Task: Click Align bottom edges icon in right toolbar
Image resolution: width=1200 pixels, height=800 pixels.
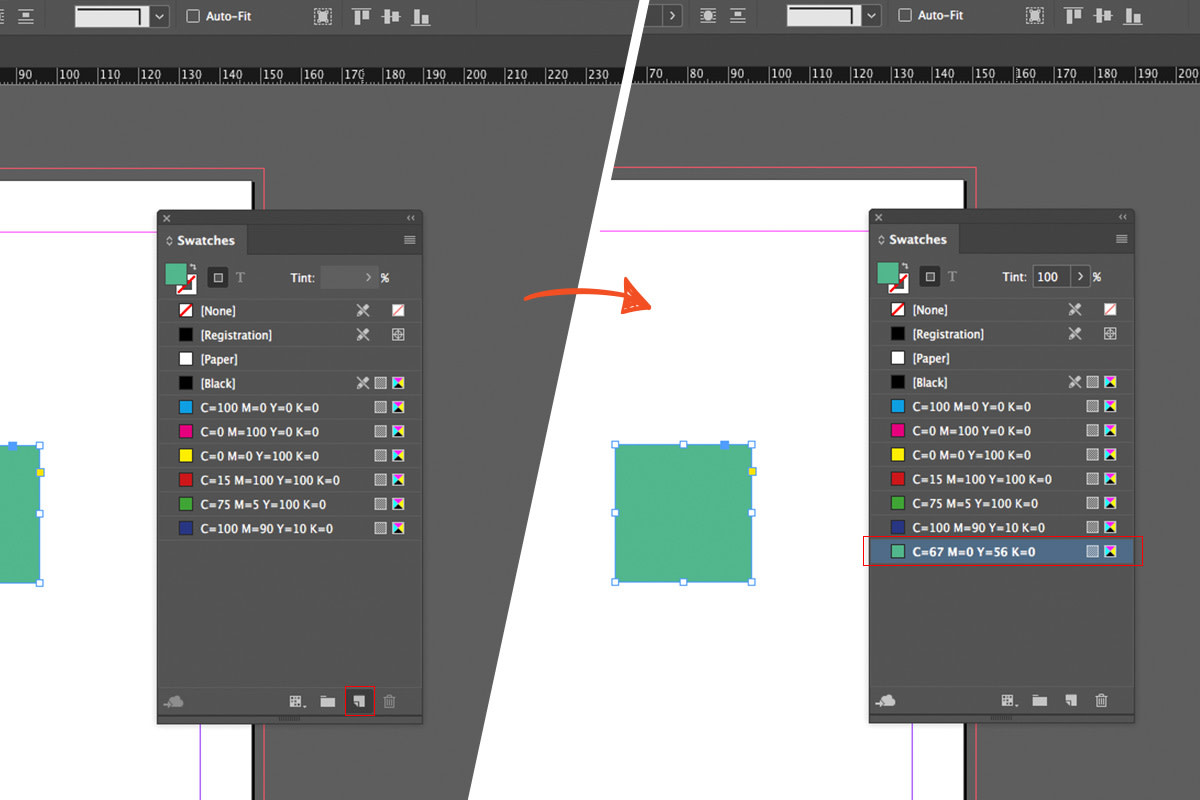Action: tap(1133, 16)
